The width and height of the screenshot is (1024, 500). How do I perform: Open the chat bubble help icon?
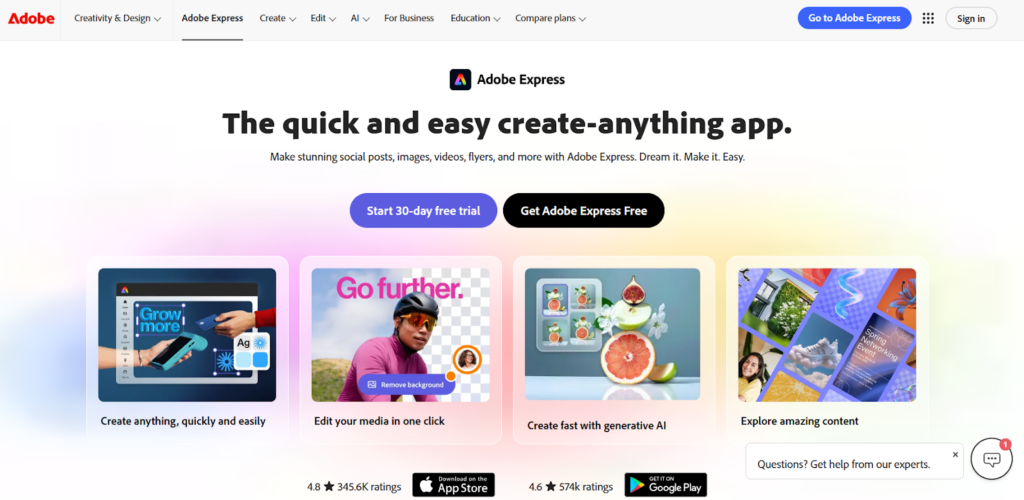[991, 459]
